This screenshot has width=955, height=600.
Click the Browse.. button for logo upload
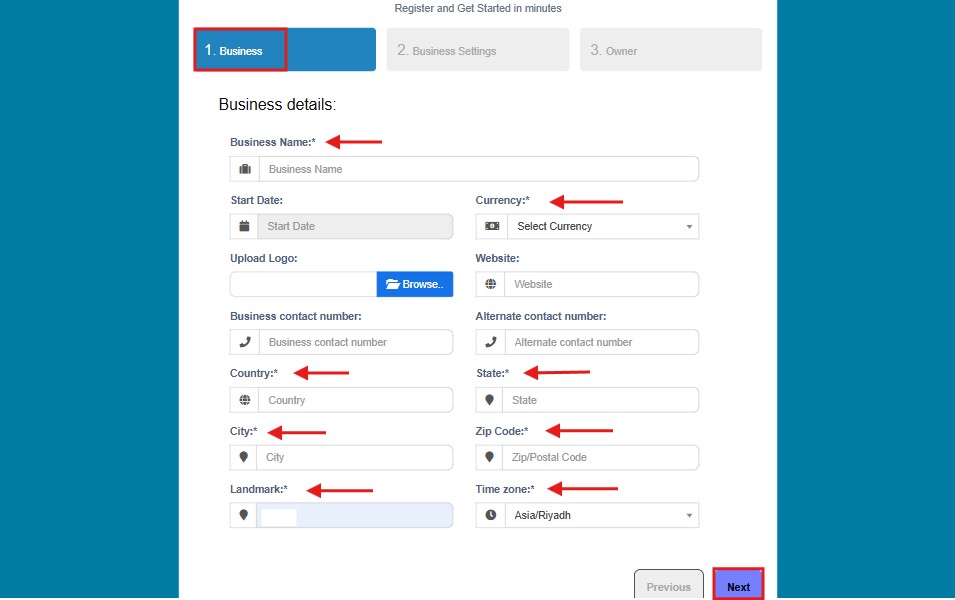[415, 284]
